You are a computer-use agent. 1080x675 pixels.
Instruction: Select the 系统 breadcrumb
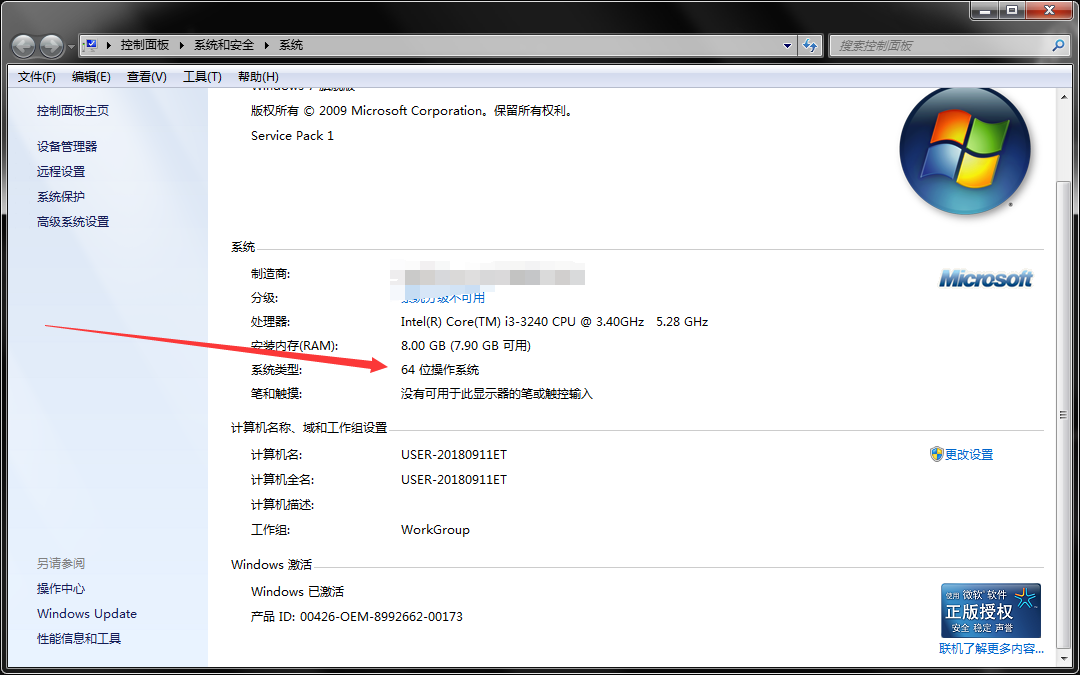pos(291,45)
